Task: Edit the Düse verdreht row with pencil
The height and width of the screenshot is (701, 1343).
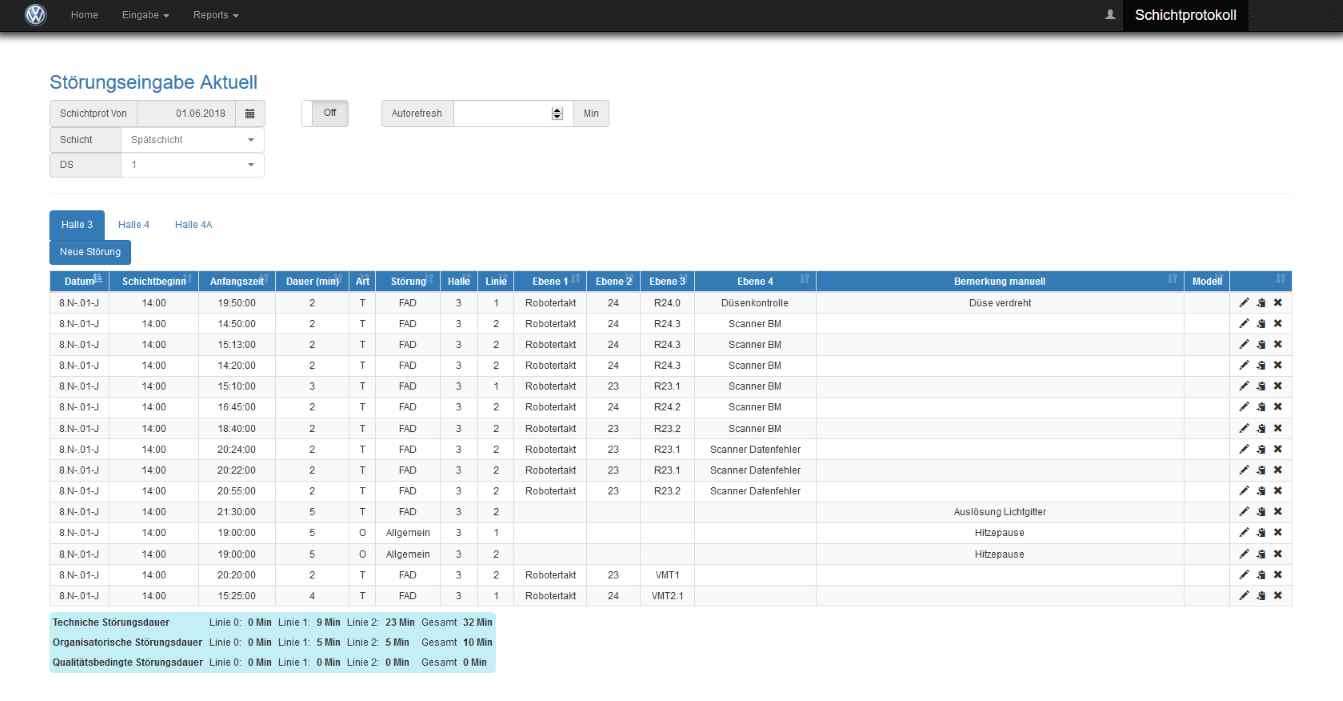Action: click(1244, 302)
